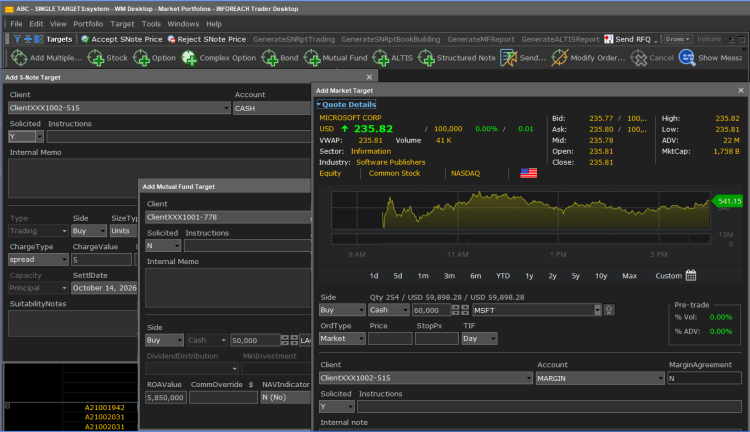The height and width of the screenshot is (432, 750).
Task: Add an ALTIS target
Action: pos(381,58)
